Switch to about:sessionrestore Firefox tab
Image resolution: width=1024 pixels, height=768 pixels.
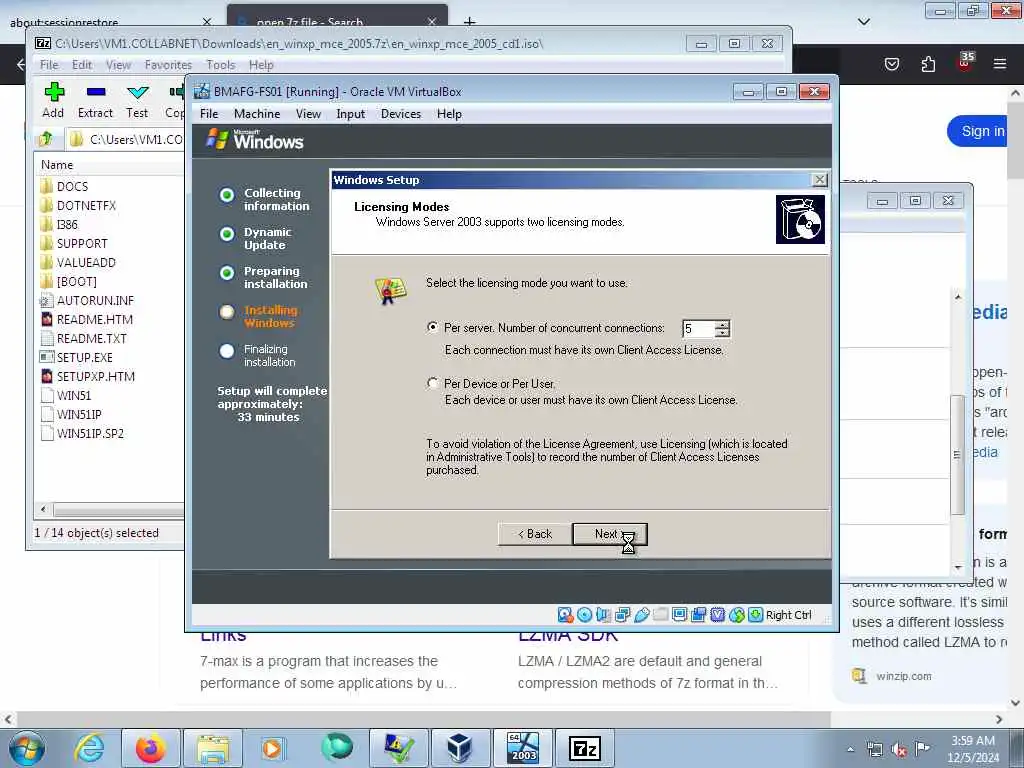point(111,22)
